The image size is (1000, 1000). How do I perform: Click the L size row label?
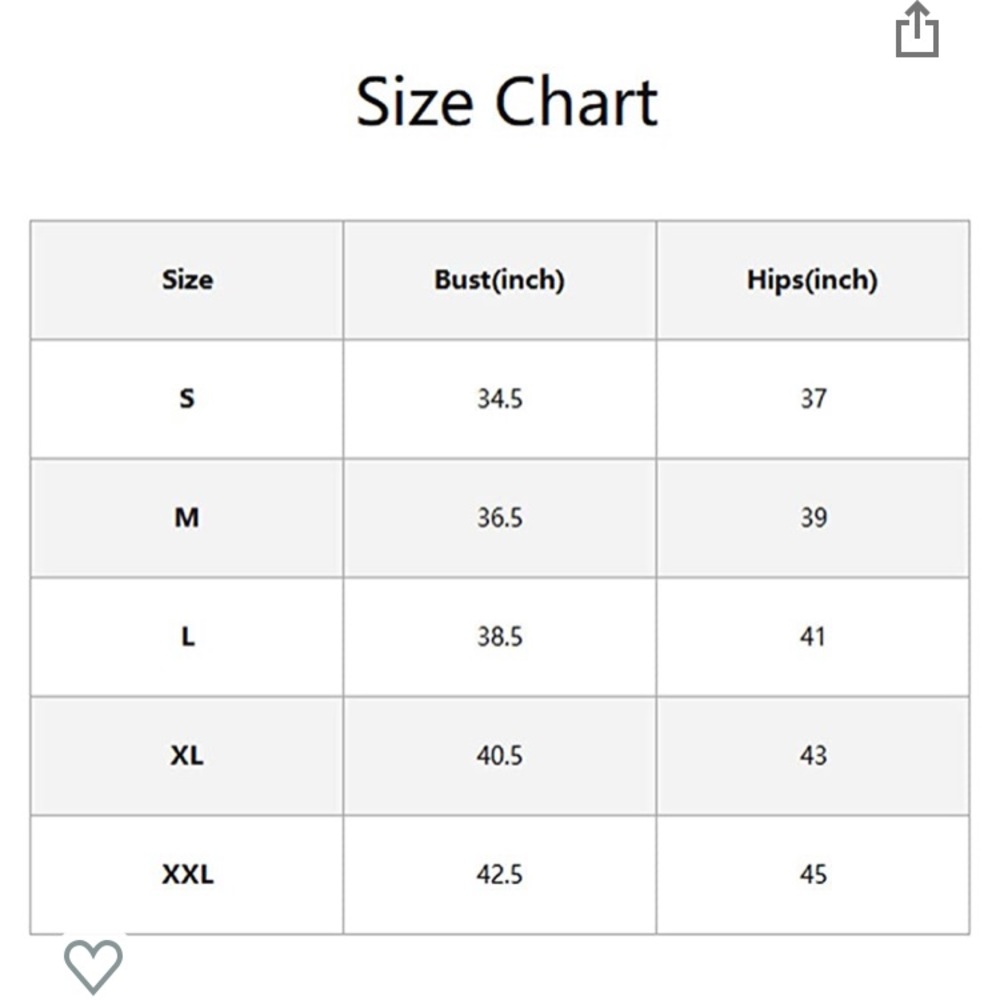(x=188, y=636)
